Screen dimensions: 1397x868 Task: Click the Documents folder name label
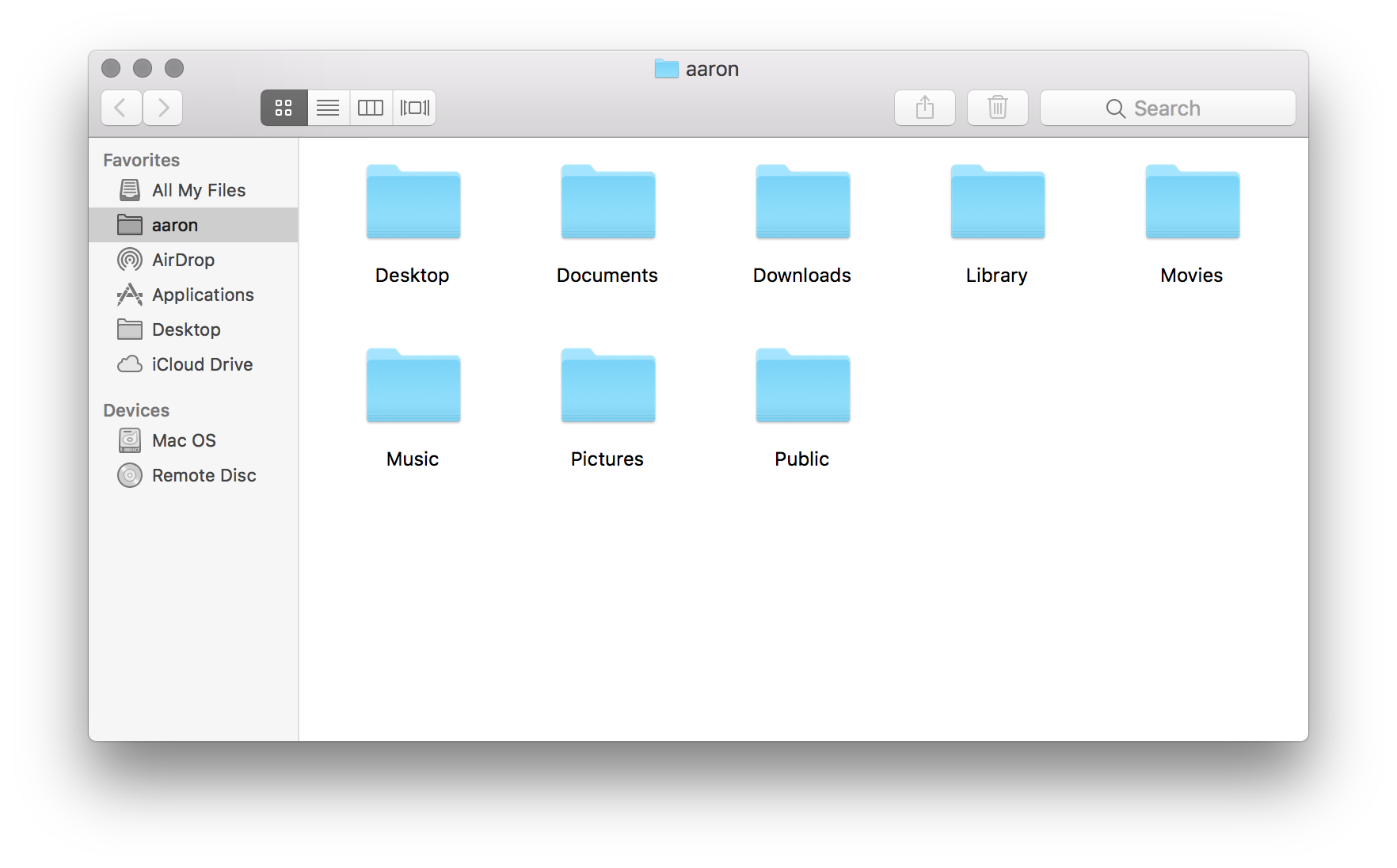click(607, 276)
